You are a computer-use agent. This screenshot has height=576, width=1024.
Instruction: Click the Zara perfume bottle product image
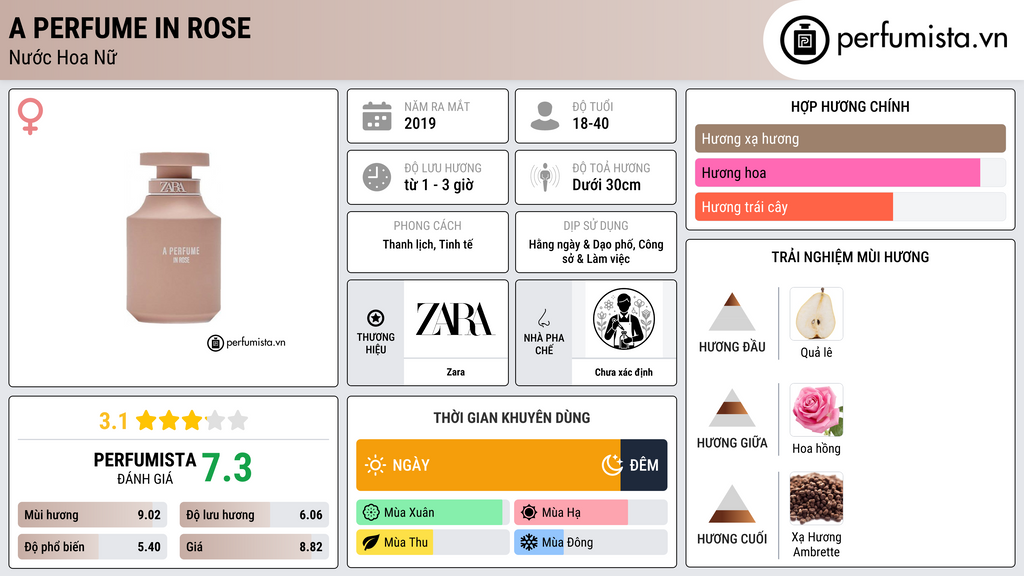point(174,238)
